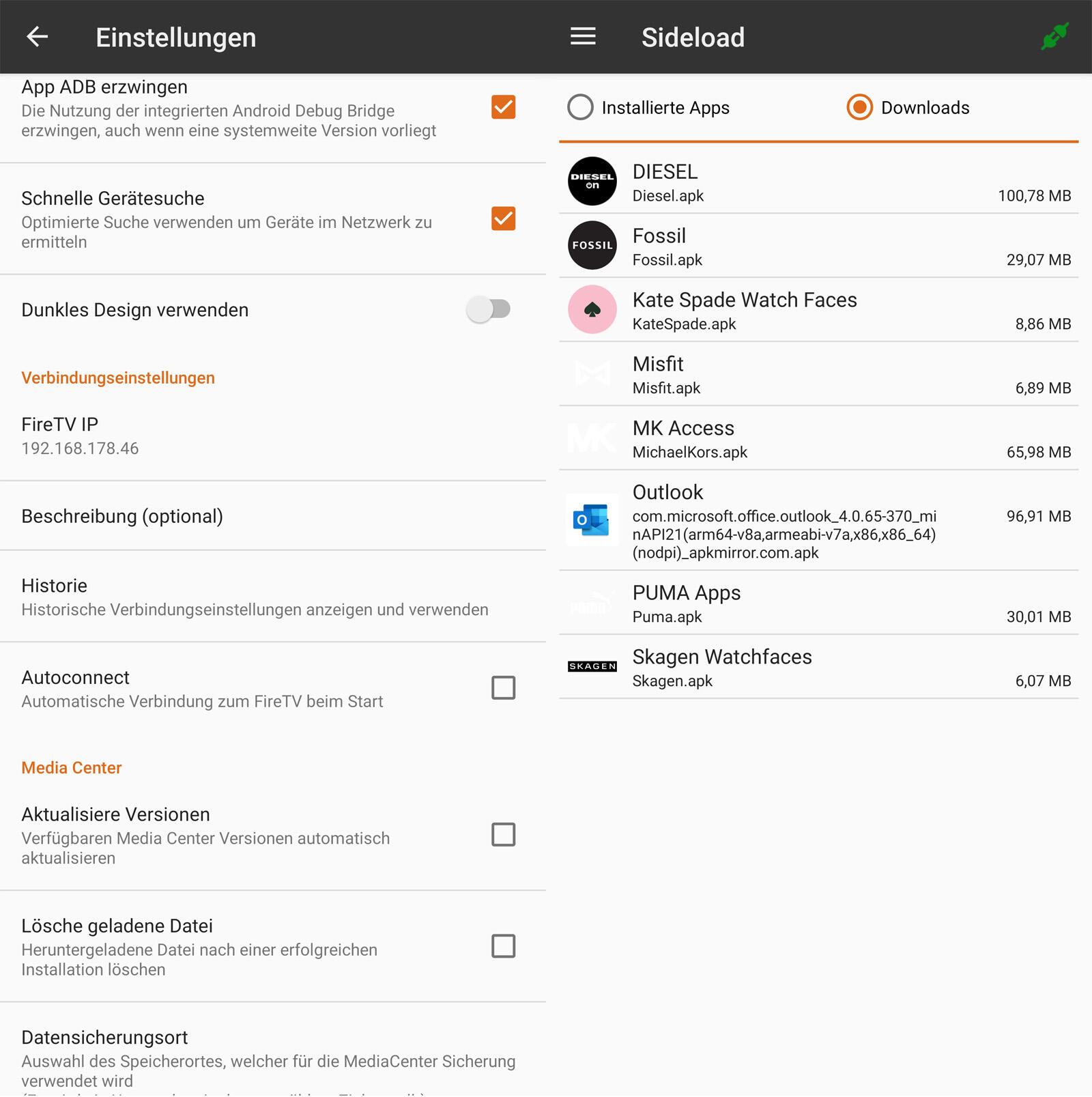Enable the Autoconnect checkbox
The height and width of the screenshot is (1097, 1092).
[x=503, y=687]
